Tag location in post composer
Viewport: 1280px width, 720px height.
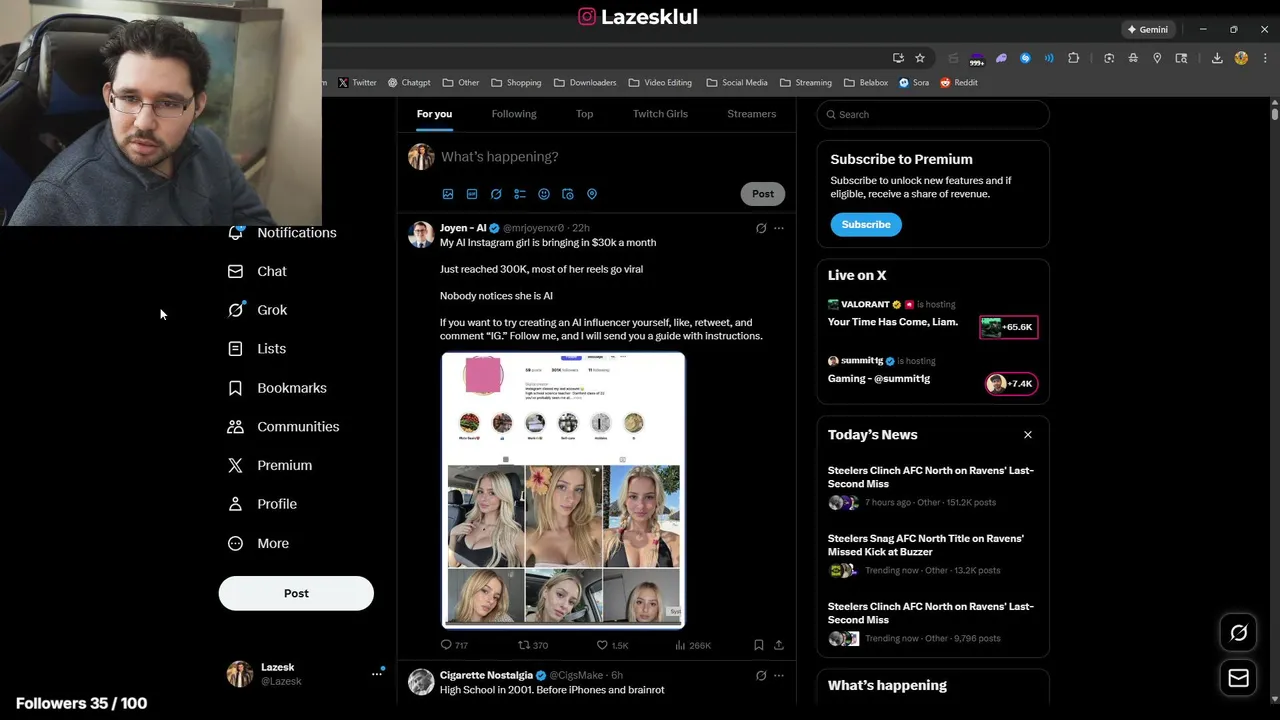click(592, 194)
